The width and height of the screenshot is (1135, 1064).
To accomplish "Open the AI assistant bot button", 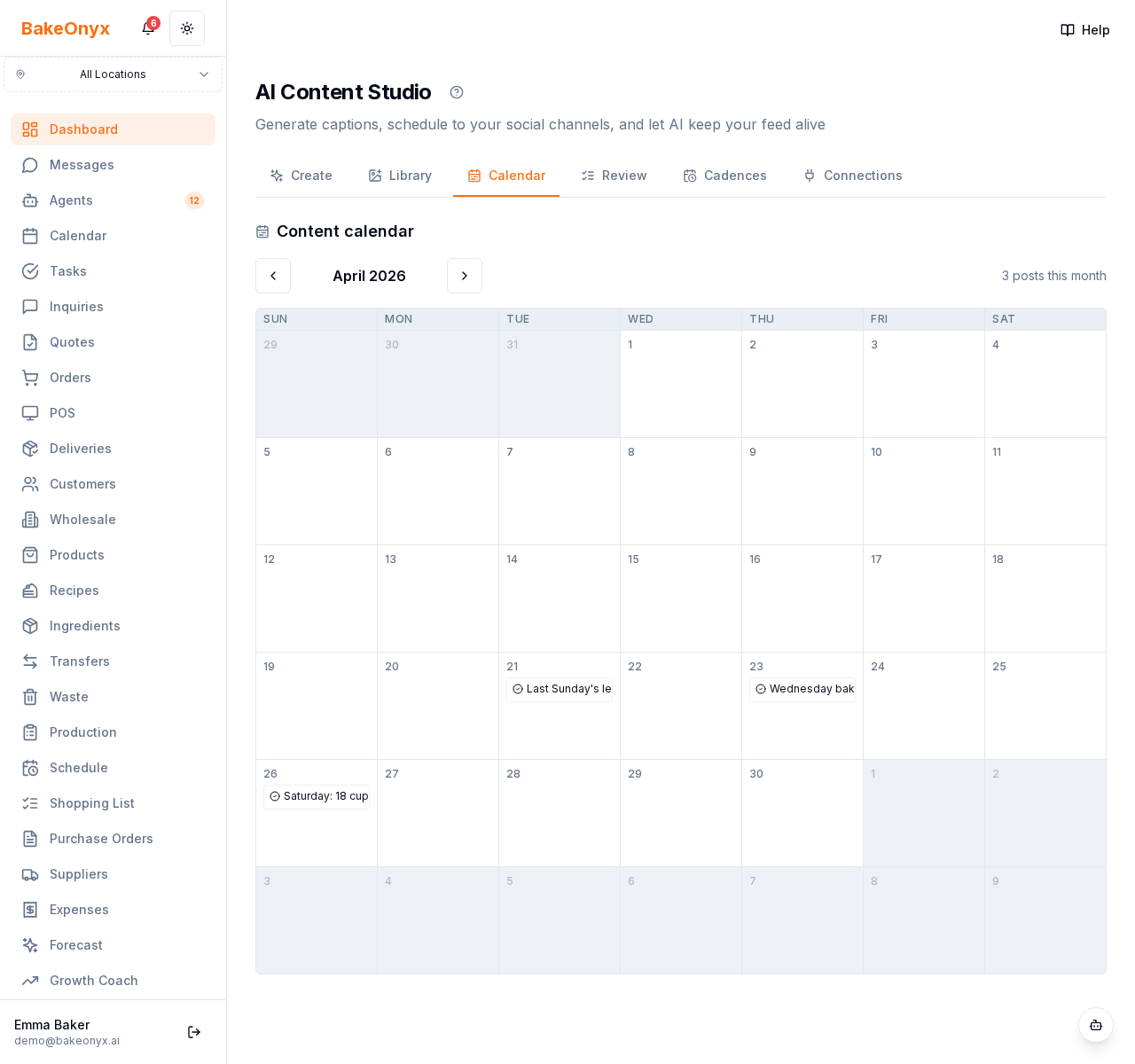I will (x=1096, y=1025).
